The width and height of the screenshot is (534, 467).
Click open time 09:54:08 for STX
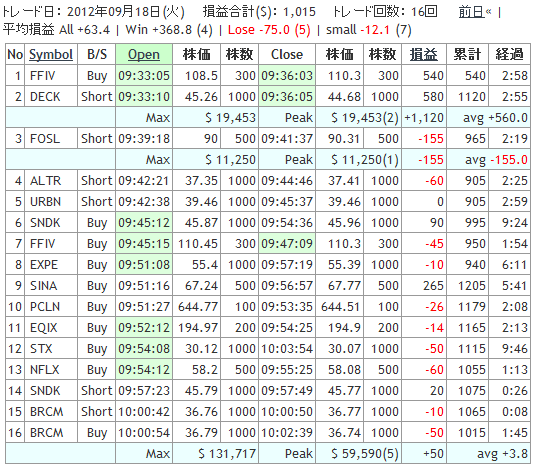(144, 349)
